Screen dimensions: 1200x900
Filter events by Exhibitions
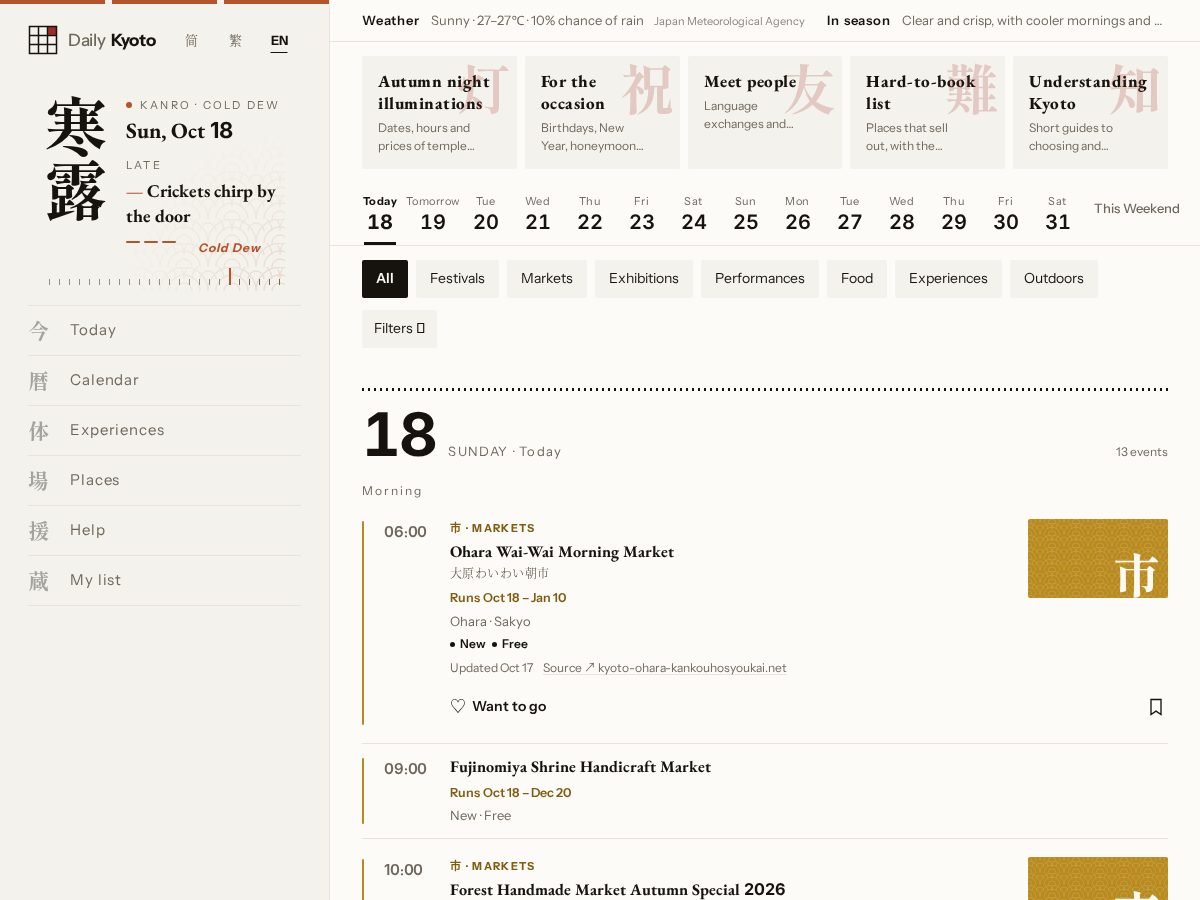644,279
